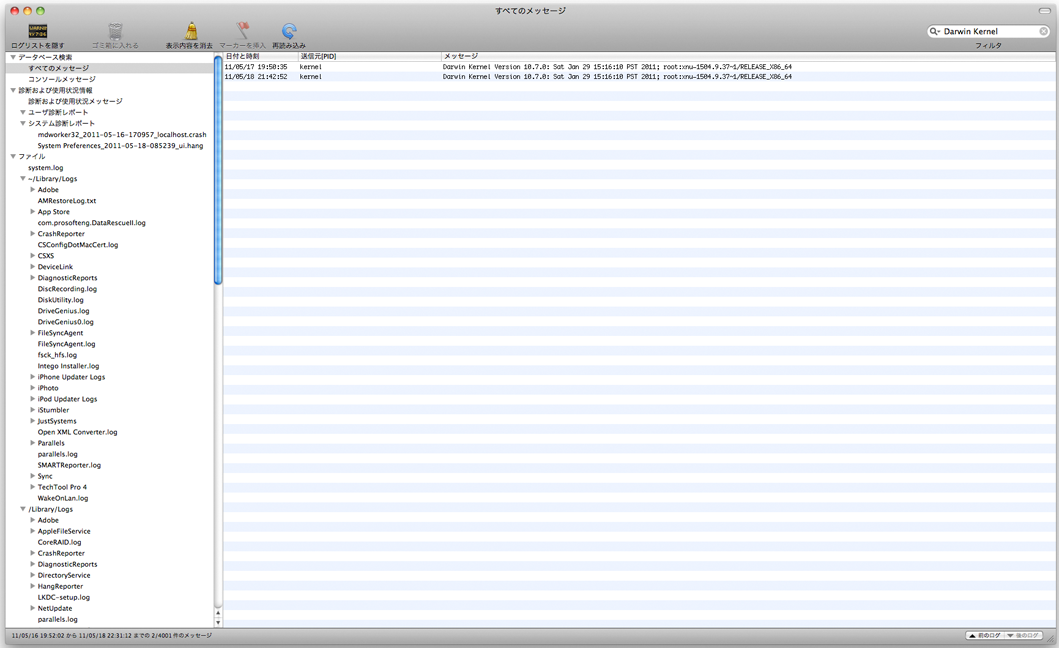Select Open XML Converter.log
This screenshot has height=648, width=1059.
pyautogui.click(x=77, y=432)
